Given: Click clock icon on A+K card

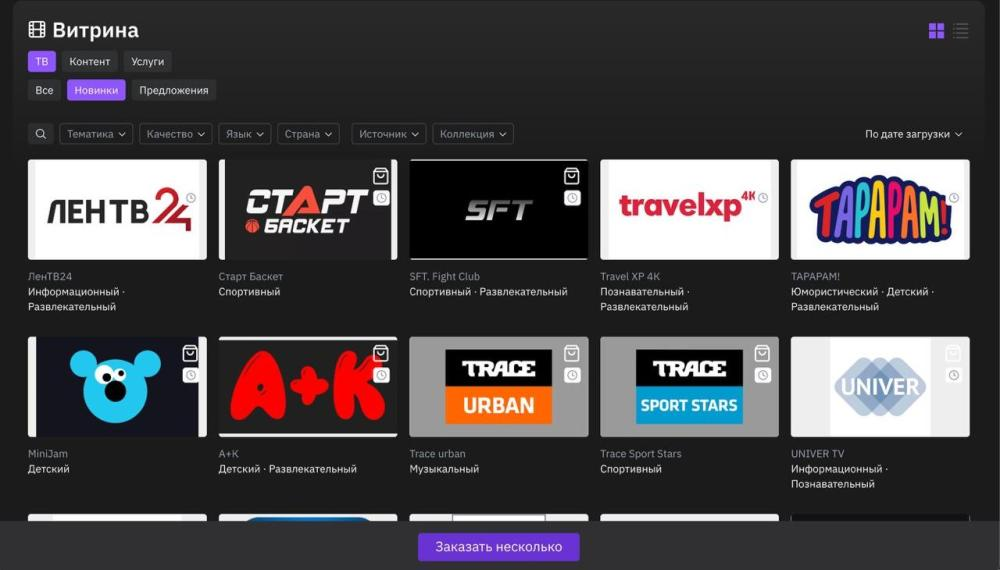Looking at the screenshot, I should (381, 375).
